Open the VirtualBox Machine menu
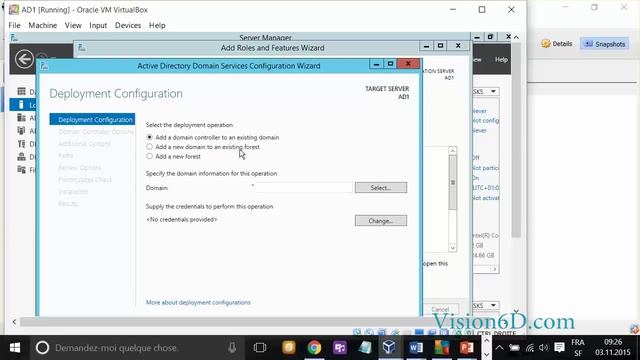 42,25
